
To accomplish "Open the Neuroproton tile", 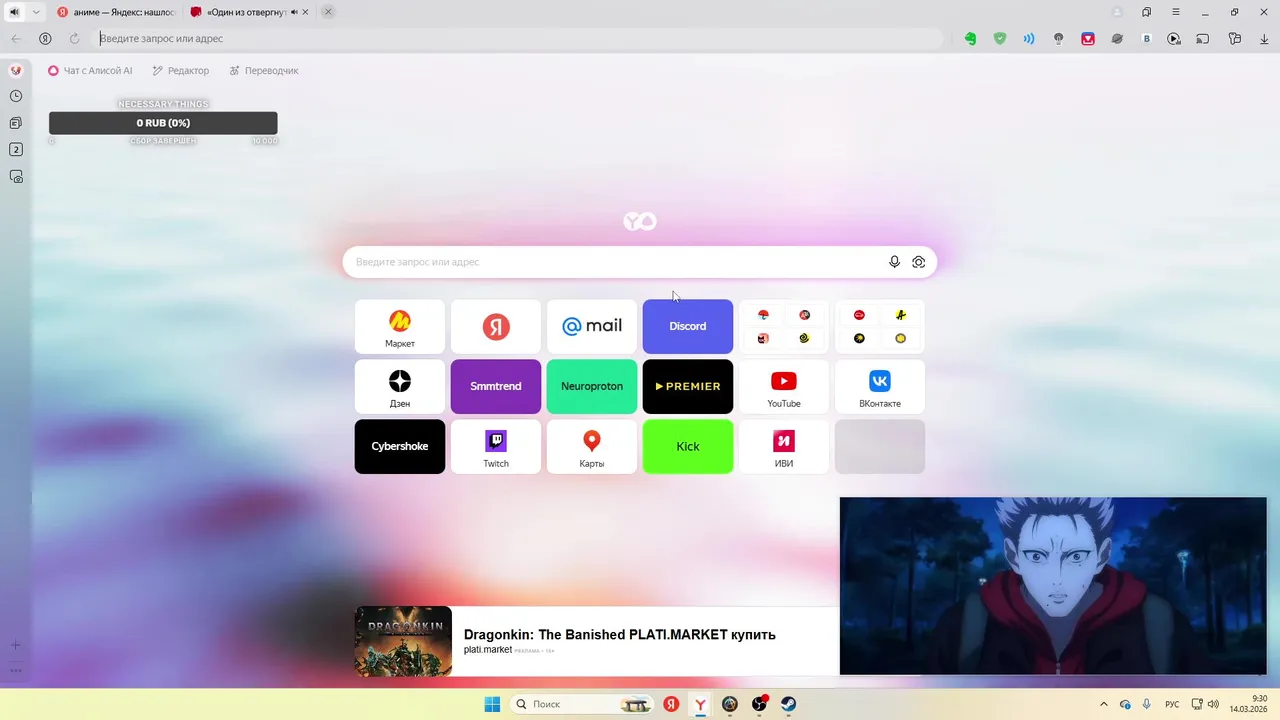I will click(x=592, y=387).
